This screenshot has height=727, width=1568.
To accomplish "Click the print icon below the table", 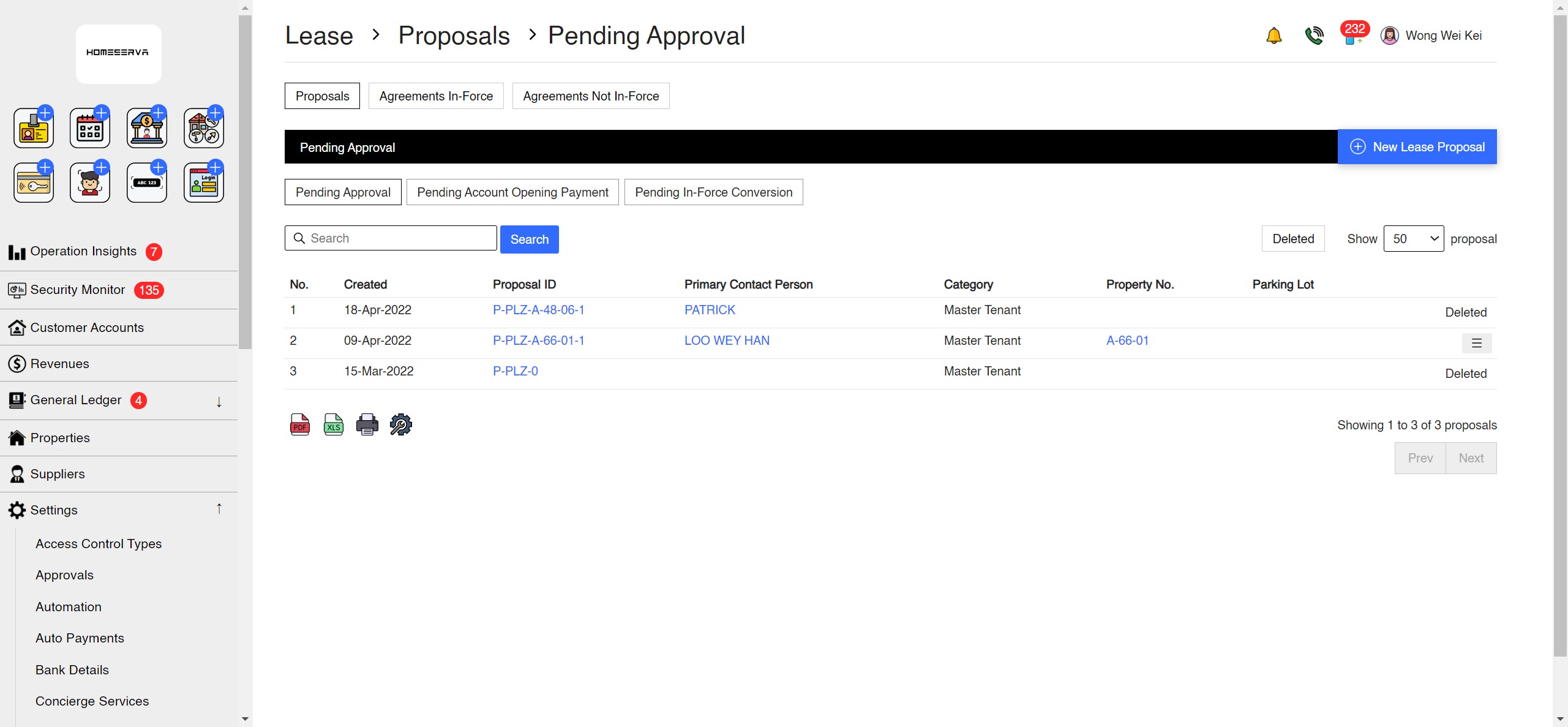I will coord(367,423).
